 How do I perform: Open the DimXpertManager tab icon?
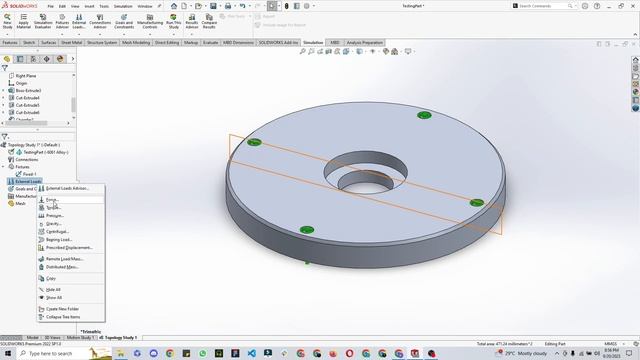(47, 59)
